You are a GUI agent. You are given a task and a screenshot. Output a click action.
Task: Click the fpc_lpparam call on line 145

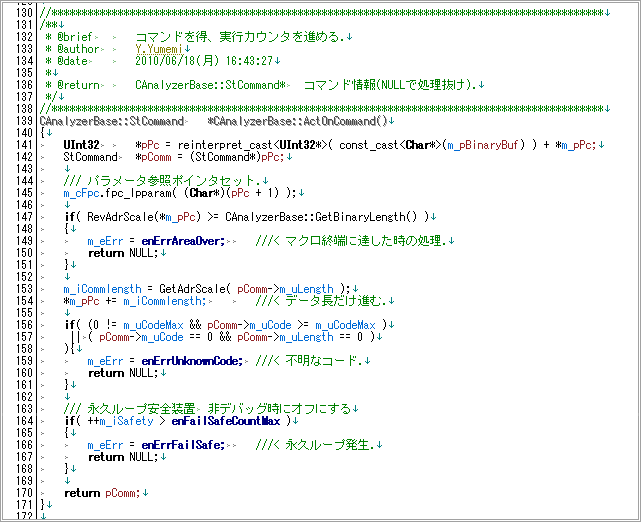pos(138,193)
